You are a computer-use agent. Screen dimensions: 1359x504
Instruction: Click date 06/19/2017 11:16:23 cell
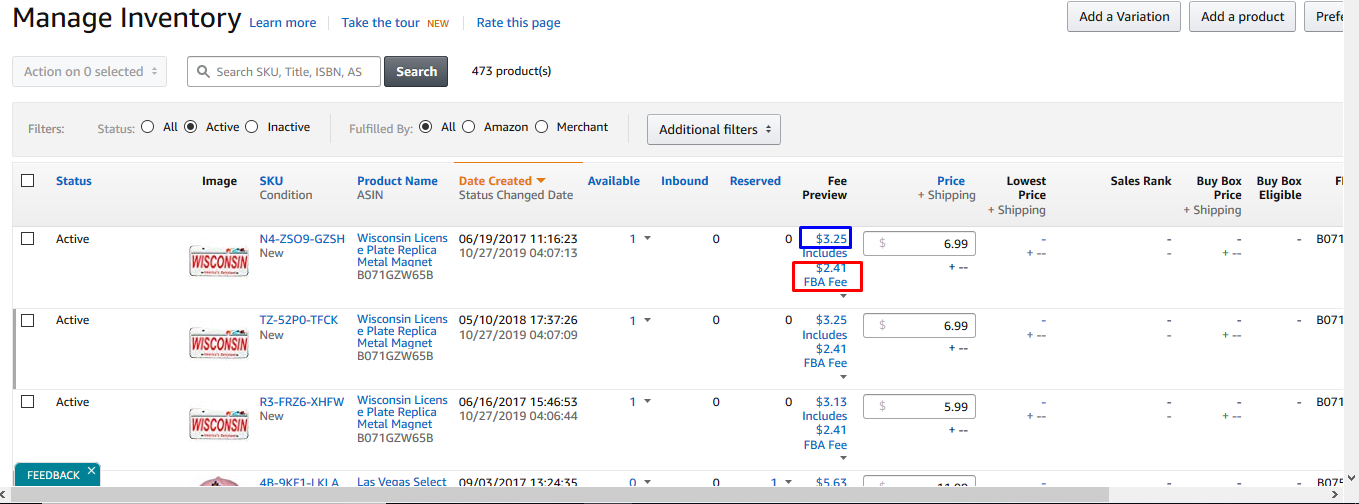coord(518,239)
